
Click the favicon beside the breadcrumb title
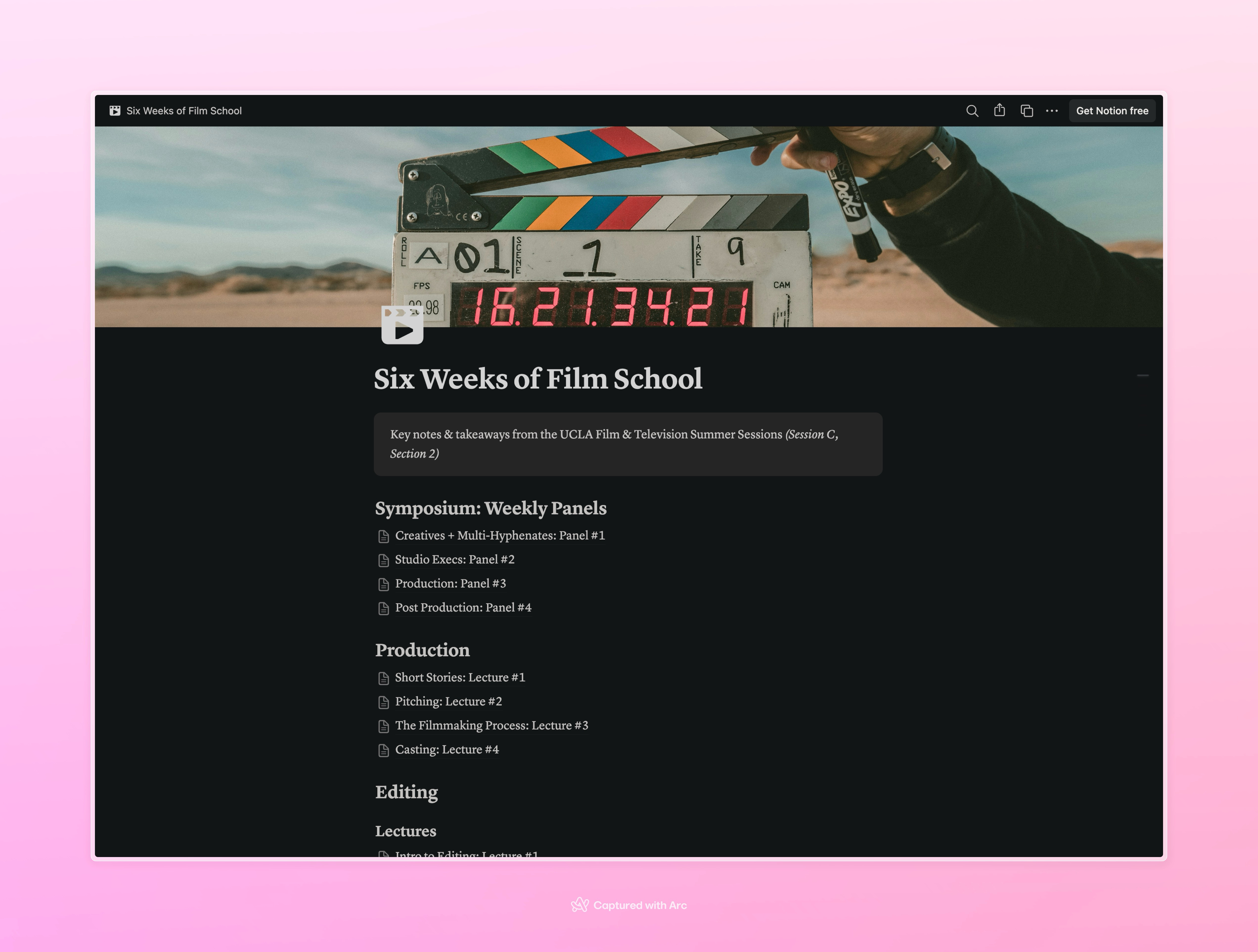115,111
